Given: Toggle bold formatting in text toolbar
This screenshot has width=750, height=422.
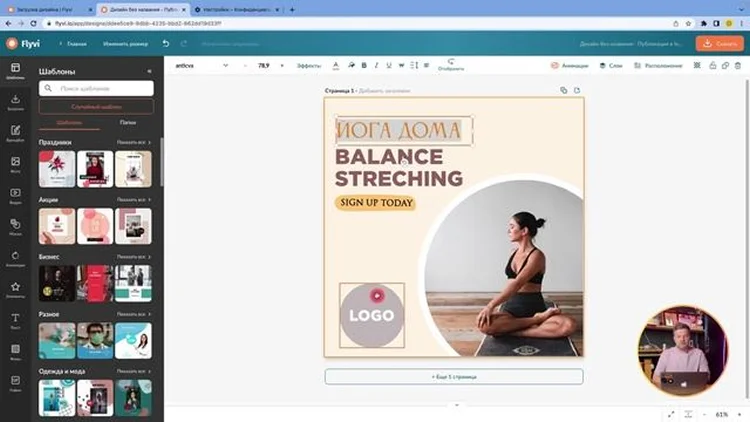Looking at the screenshot, I should click(364, 66).
